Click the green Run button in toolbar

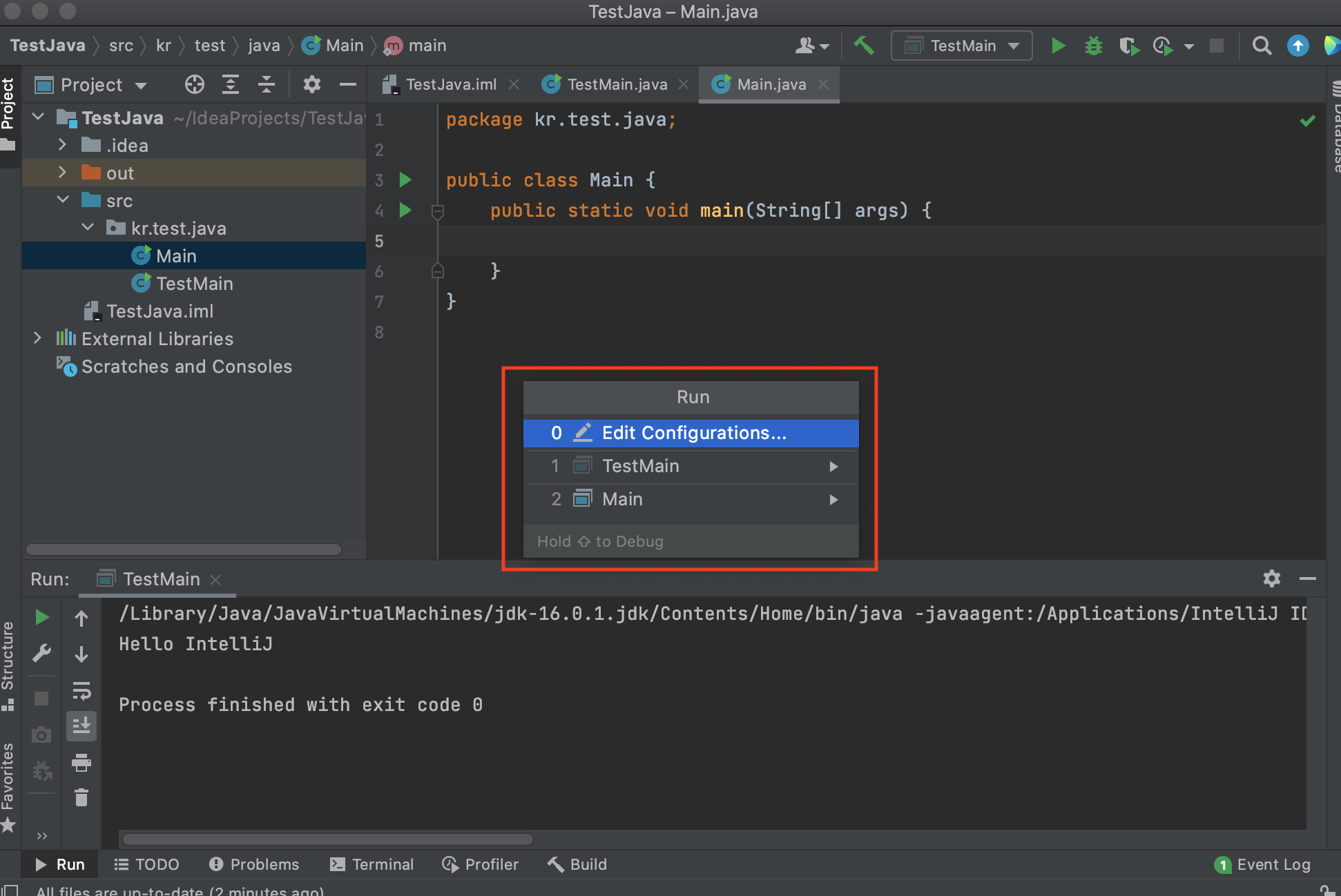click(1057, 46)
